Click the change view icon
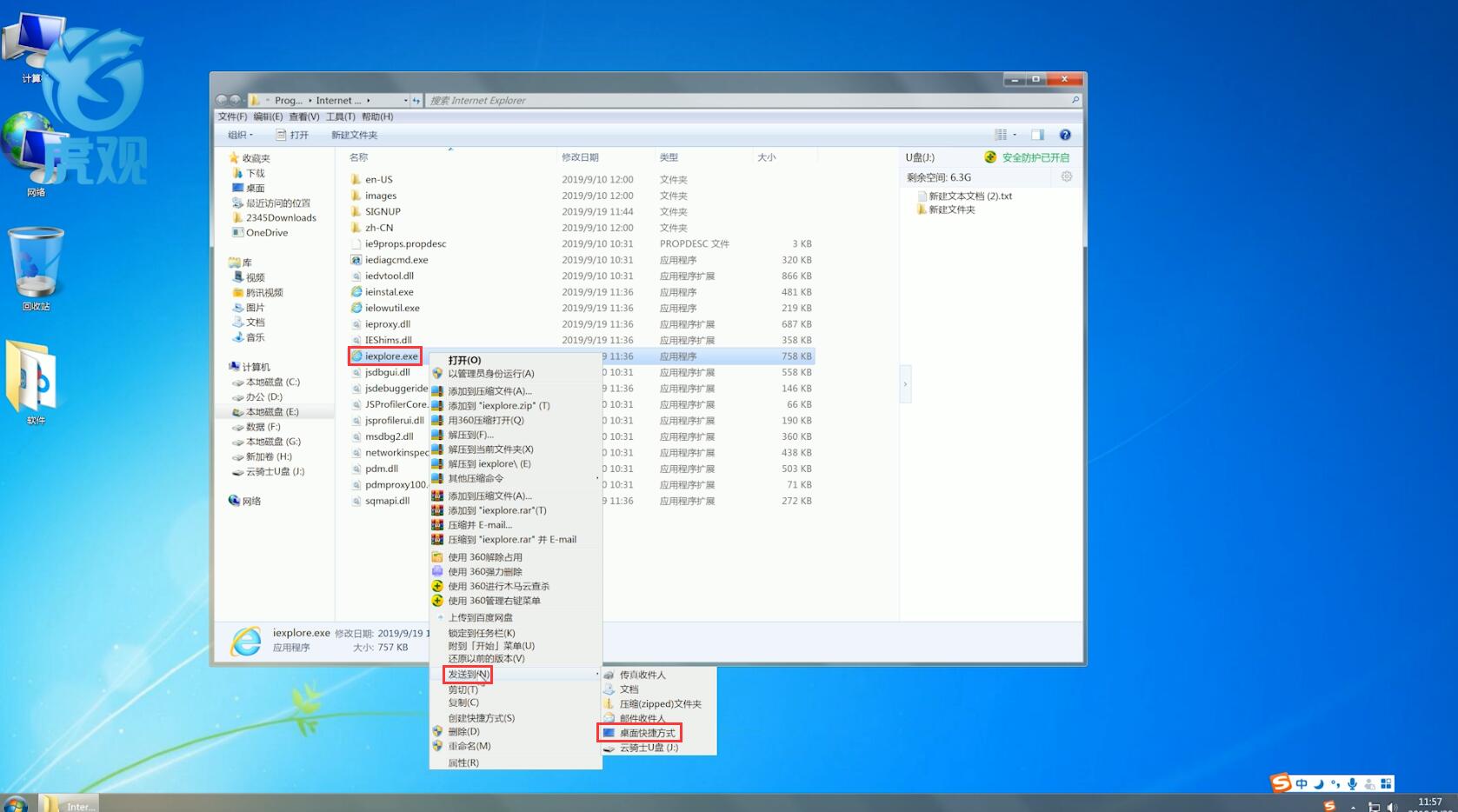The height and width of the screenshot is (812, 1458). point(1001,135)
